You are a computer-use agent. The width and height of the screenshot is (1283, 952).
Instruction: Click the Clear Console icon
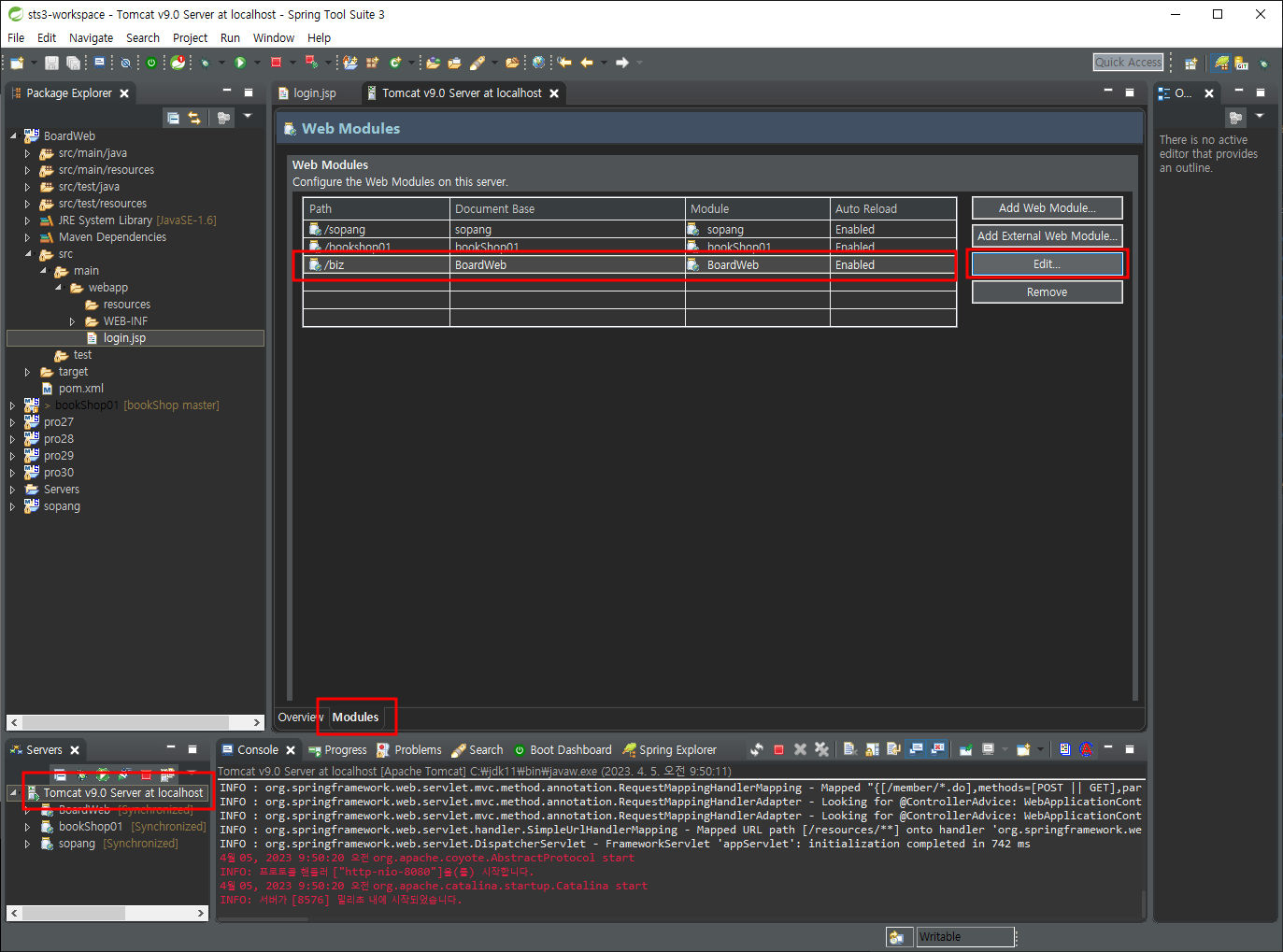[x=850, y=749]
